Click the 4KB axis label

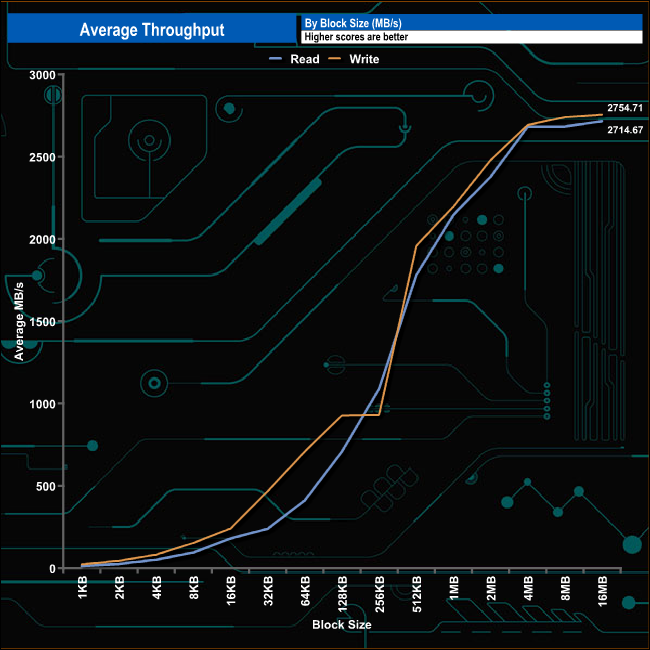click(x=157, y=587)
